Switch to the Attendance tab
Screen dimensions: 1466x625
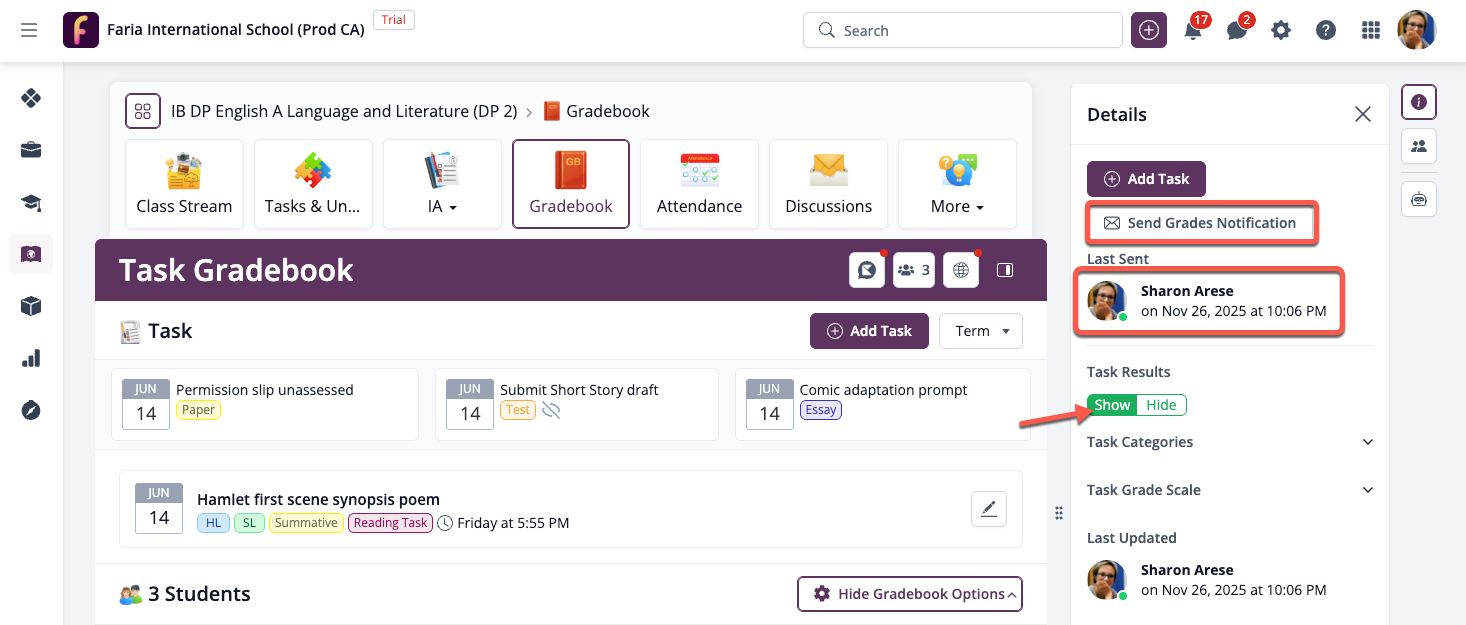point(699,184)
